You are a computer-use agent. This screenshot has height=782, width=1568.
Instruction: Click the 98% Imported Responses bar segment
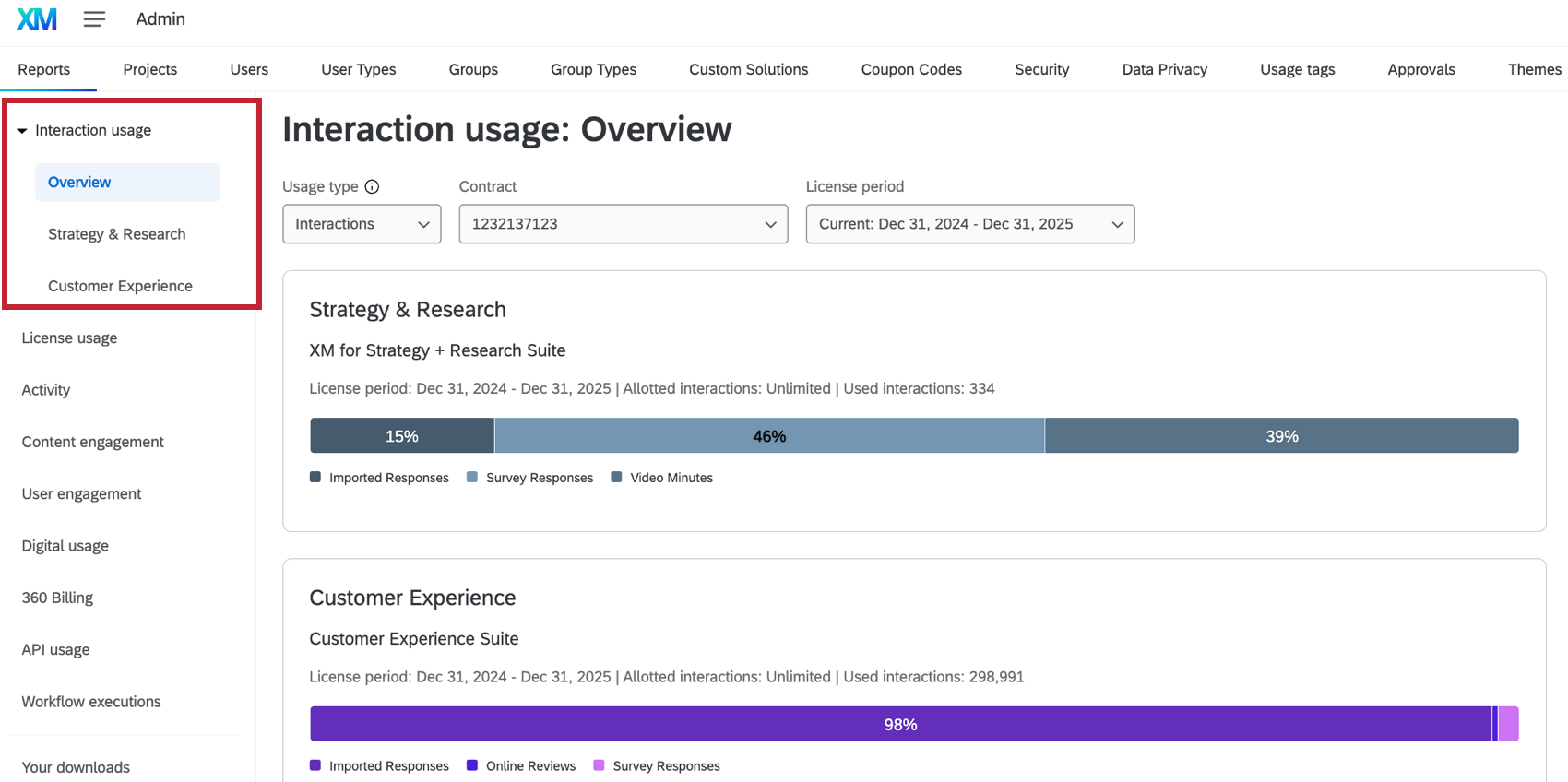point(900,725)
